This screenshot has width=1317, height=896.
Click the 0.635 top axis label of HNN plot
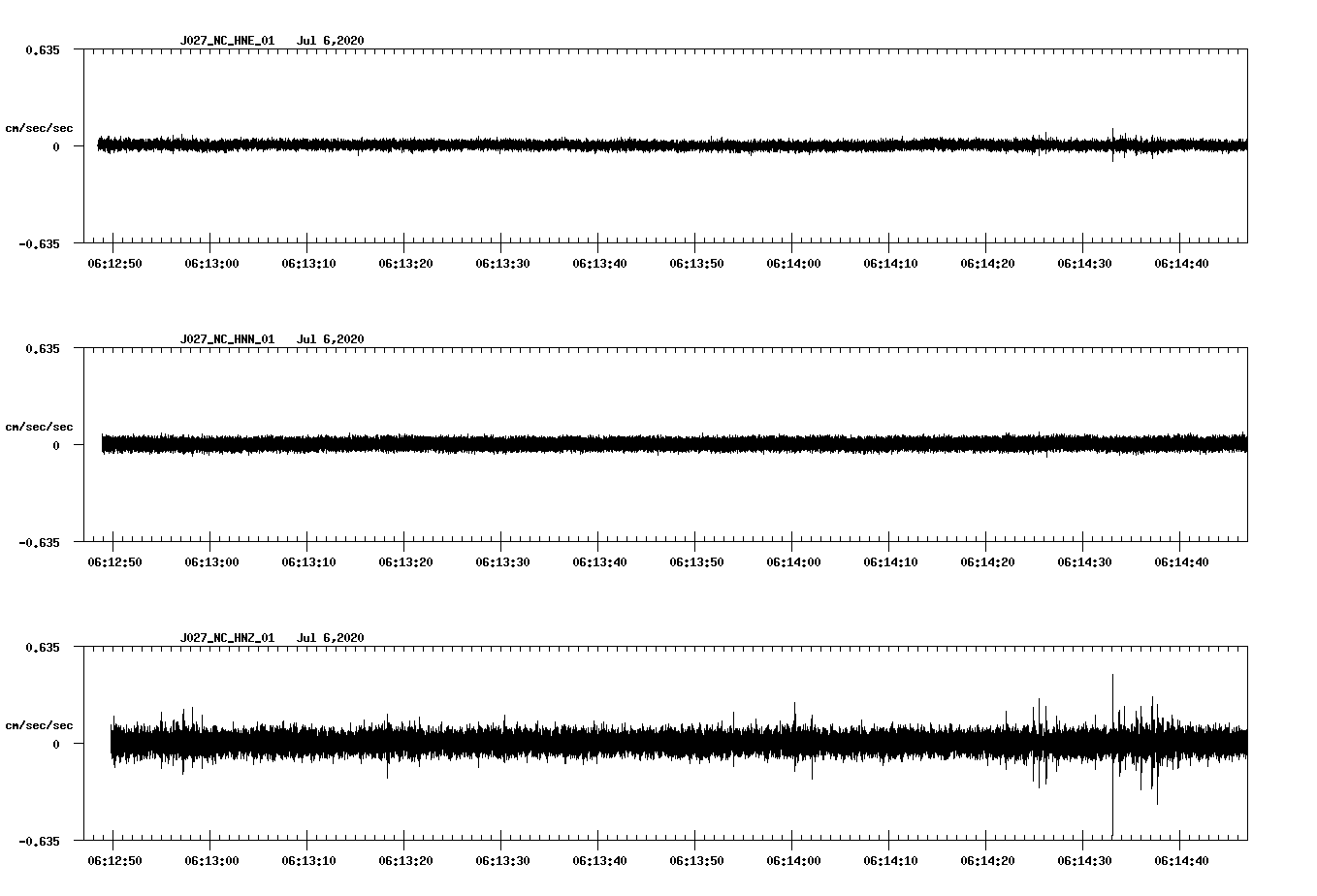coord(43,348)
